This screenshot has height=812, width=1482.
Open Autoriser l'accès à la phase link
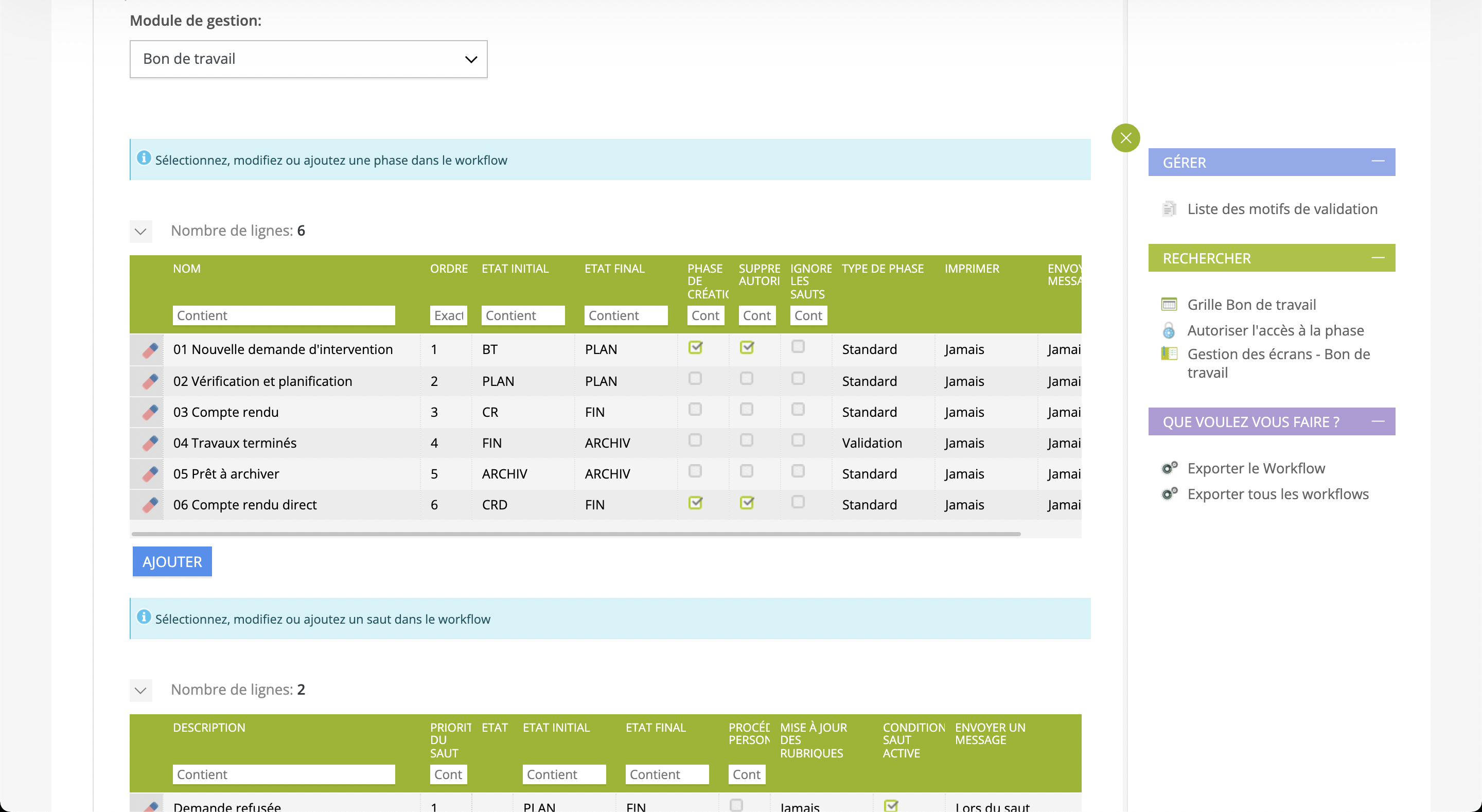[1276, 330]
